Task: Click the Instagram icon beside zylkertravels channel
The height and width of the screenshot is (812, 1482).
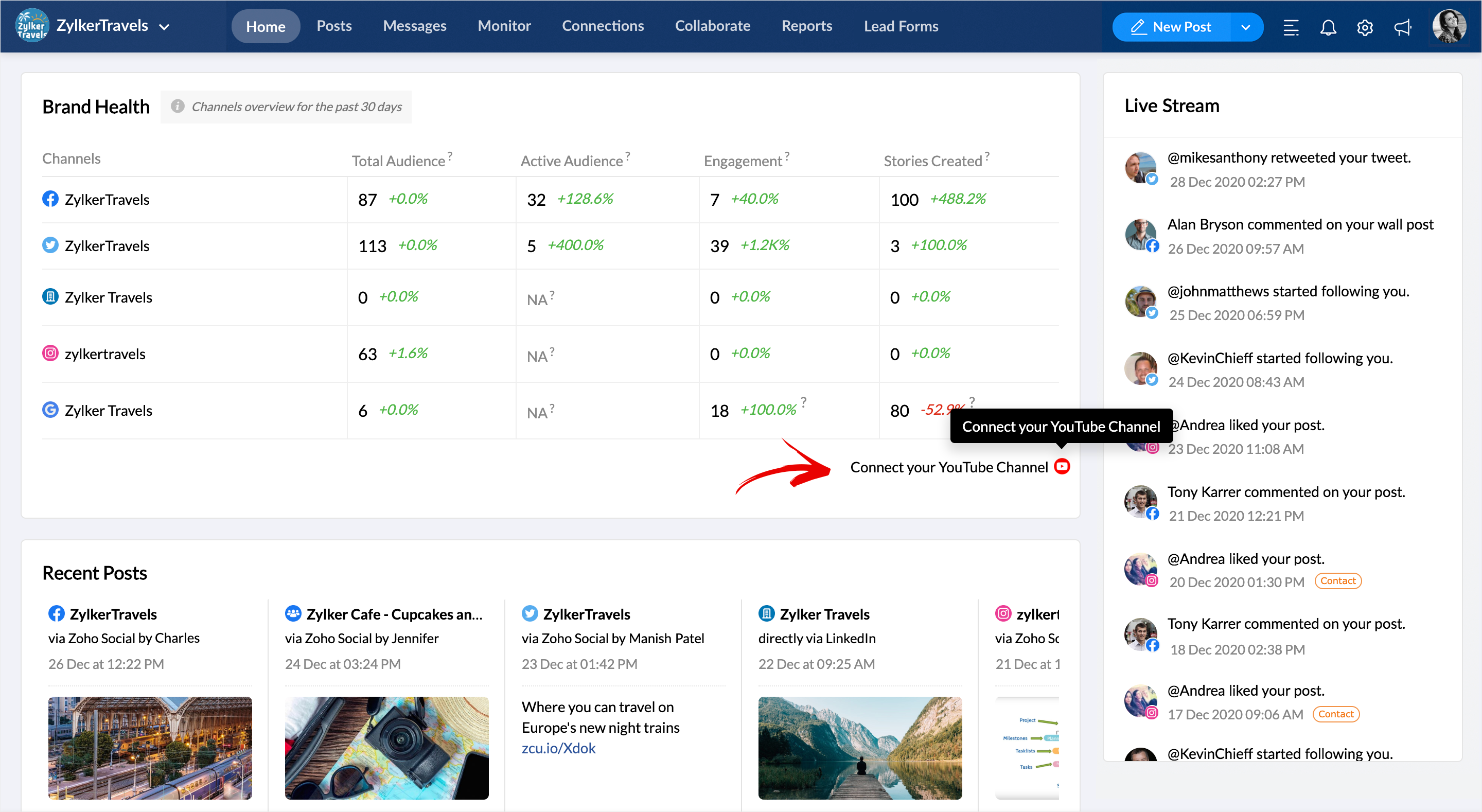Action: 50,354
